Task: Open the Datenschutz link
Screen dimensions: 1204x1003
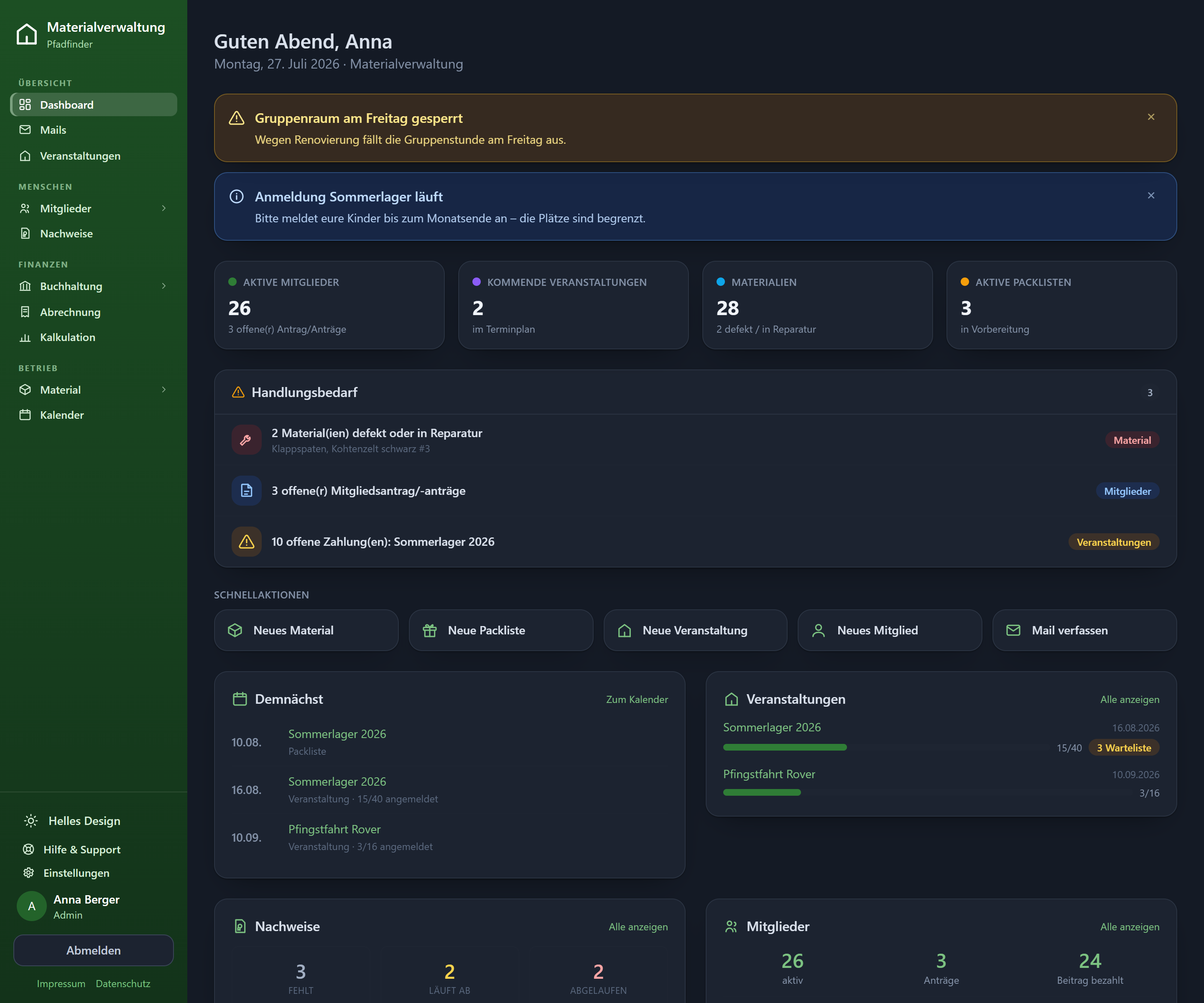Action: [x=122, y=983]
